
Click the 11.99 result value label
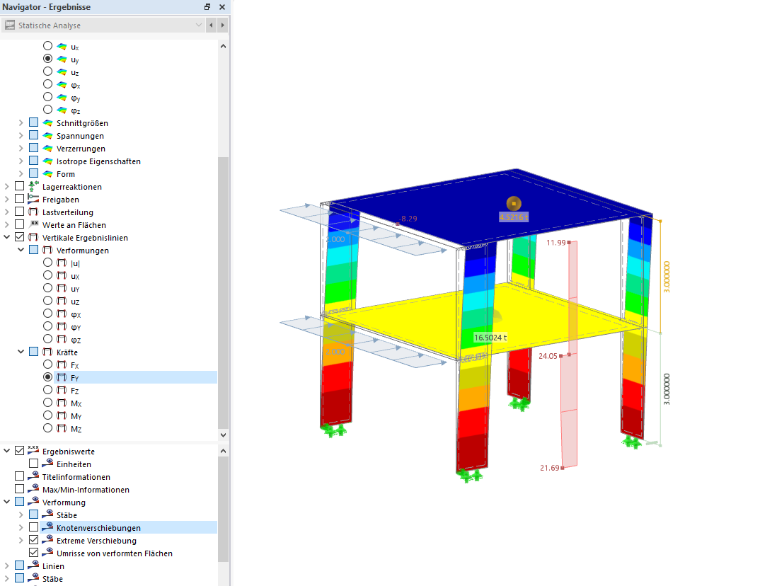tap(556, 242)
